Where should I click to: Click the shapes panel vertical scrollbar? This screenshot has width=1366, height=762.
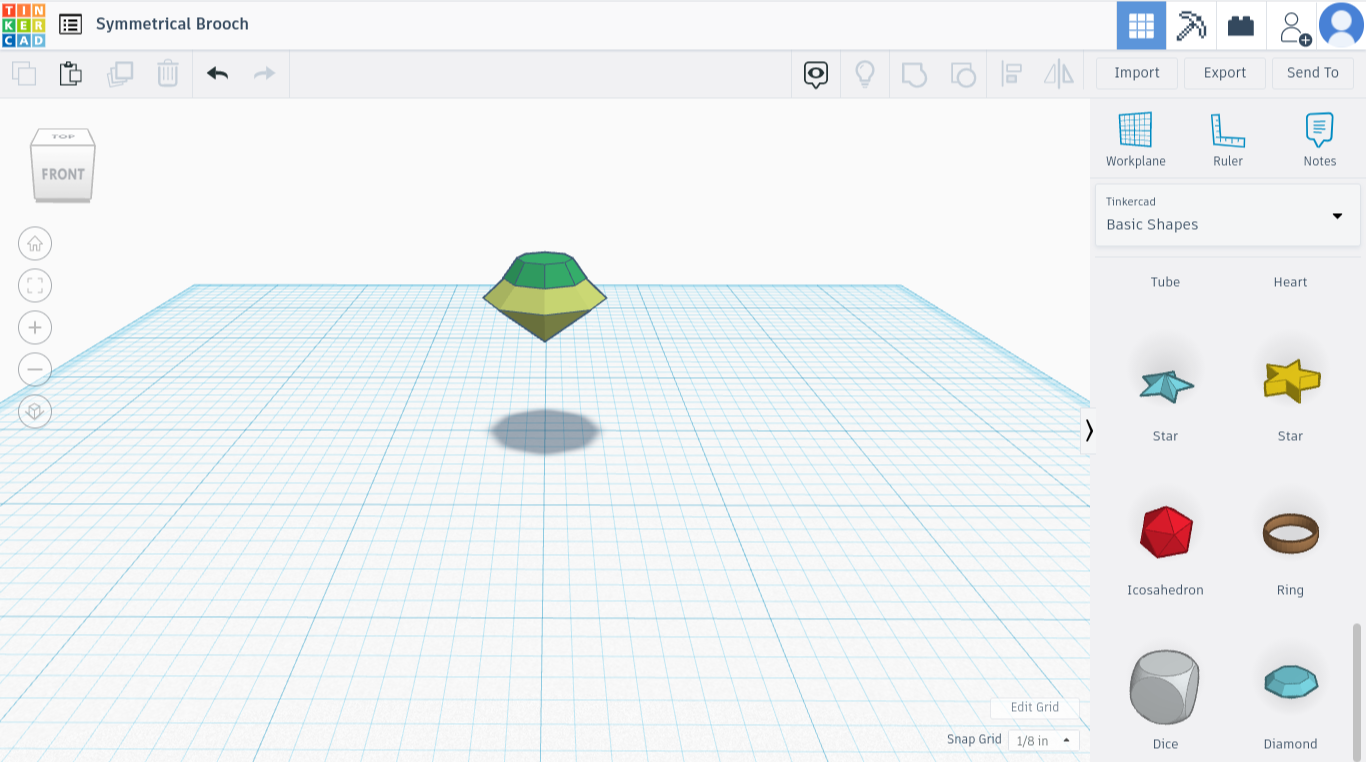(x=1357, y=690)
